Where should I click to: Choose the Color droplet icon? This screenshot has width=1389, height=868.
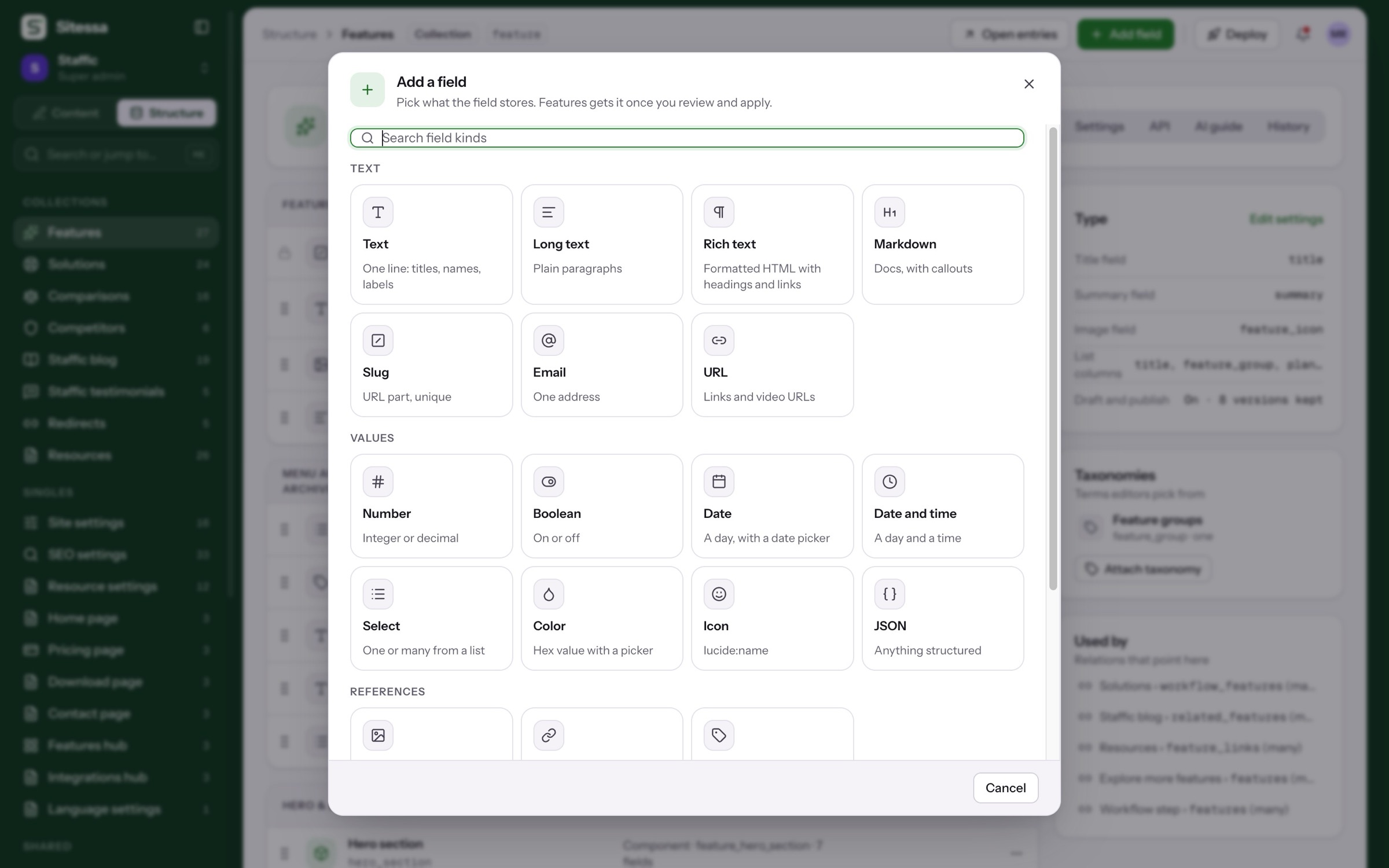click(x=548, y=594)
